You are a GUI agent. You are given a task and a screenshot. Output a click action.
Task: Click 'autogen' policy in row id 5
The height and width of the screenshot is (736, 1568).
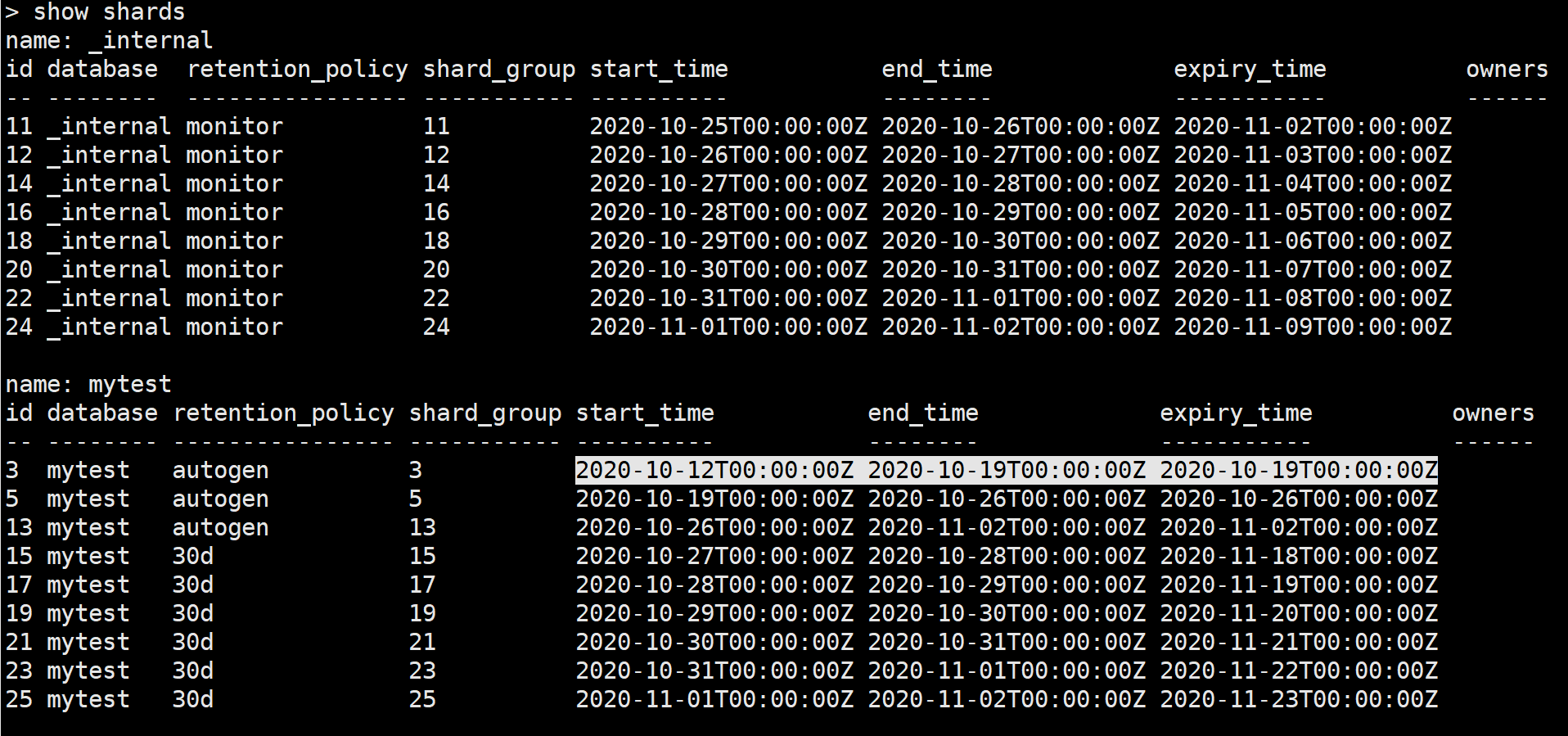click(220, 499)
